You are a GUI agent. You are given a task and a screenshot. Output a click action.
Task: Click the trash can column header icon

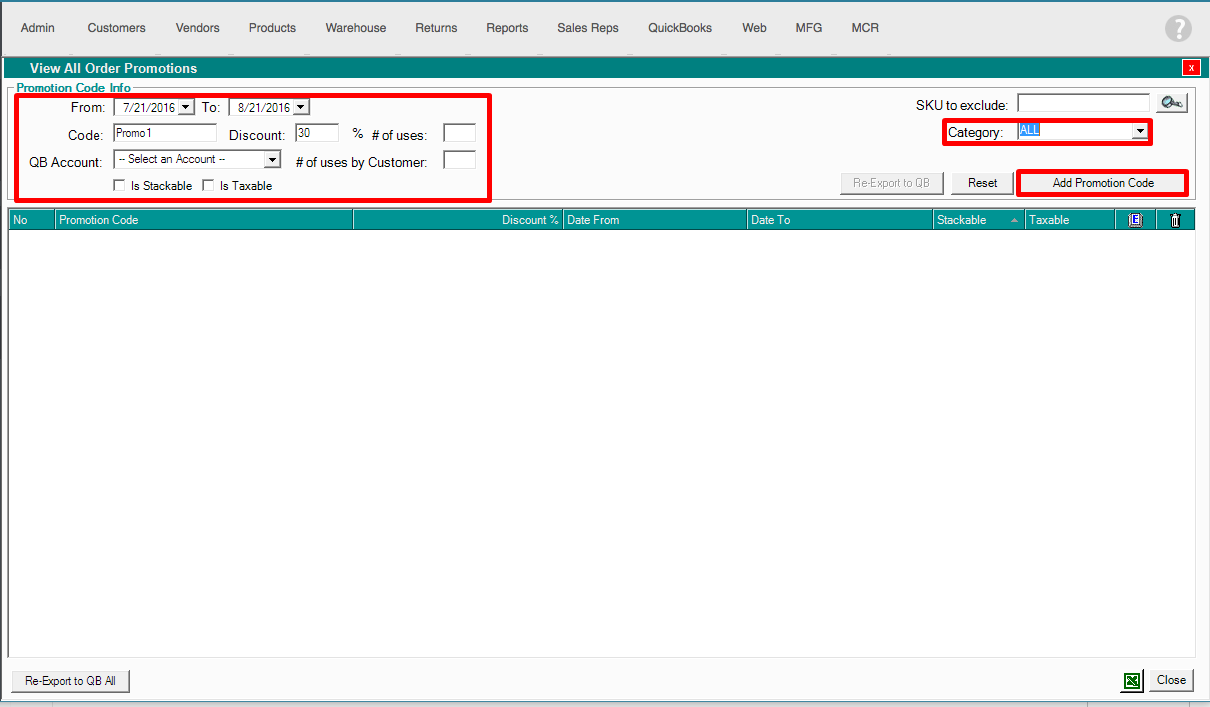(x=1175, y=220)
